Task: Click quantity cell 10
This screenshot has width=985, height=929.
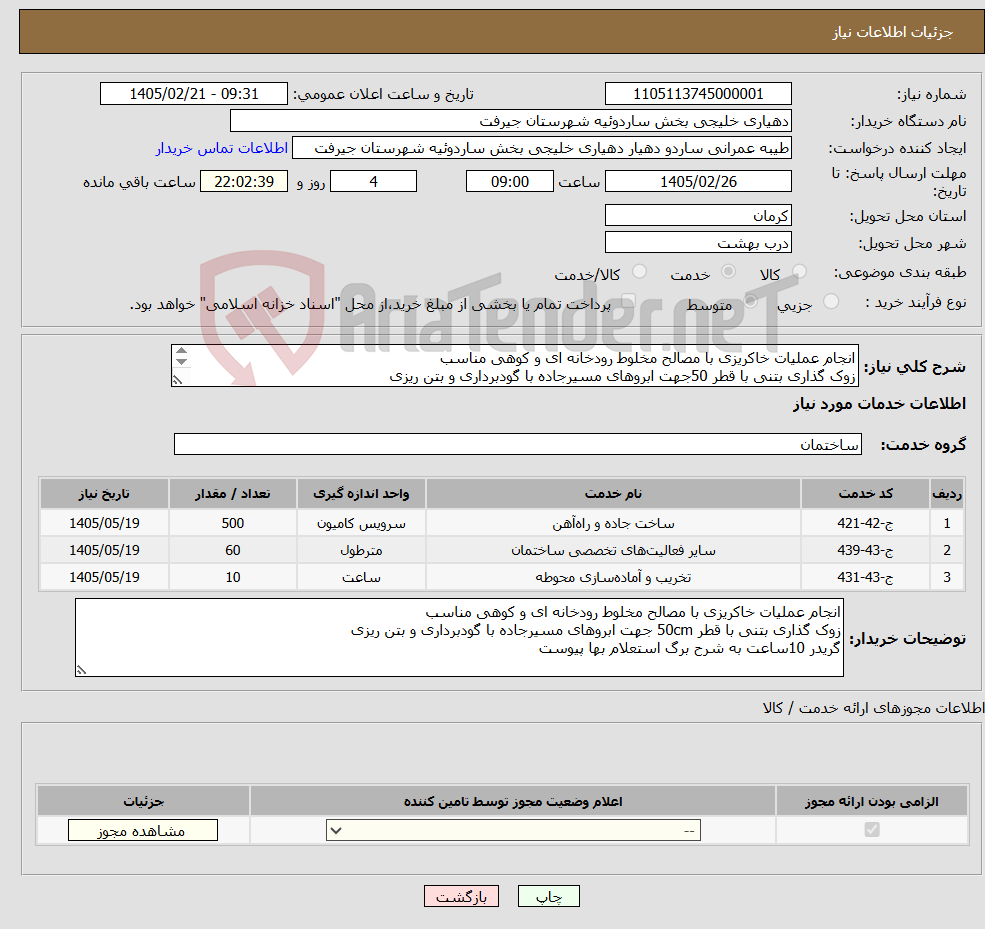Action: pyautogui.click(x=232, y=577)
